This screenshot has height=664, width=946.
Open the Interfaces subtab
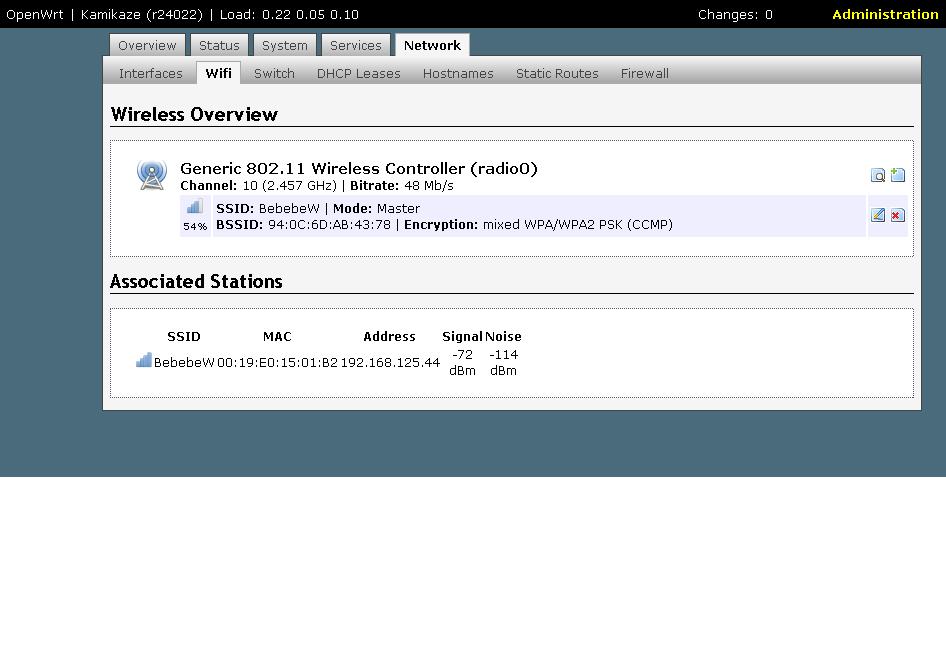click(151, 74)
